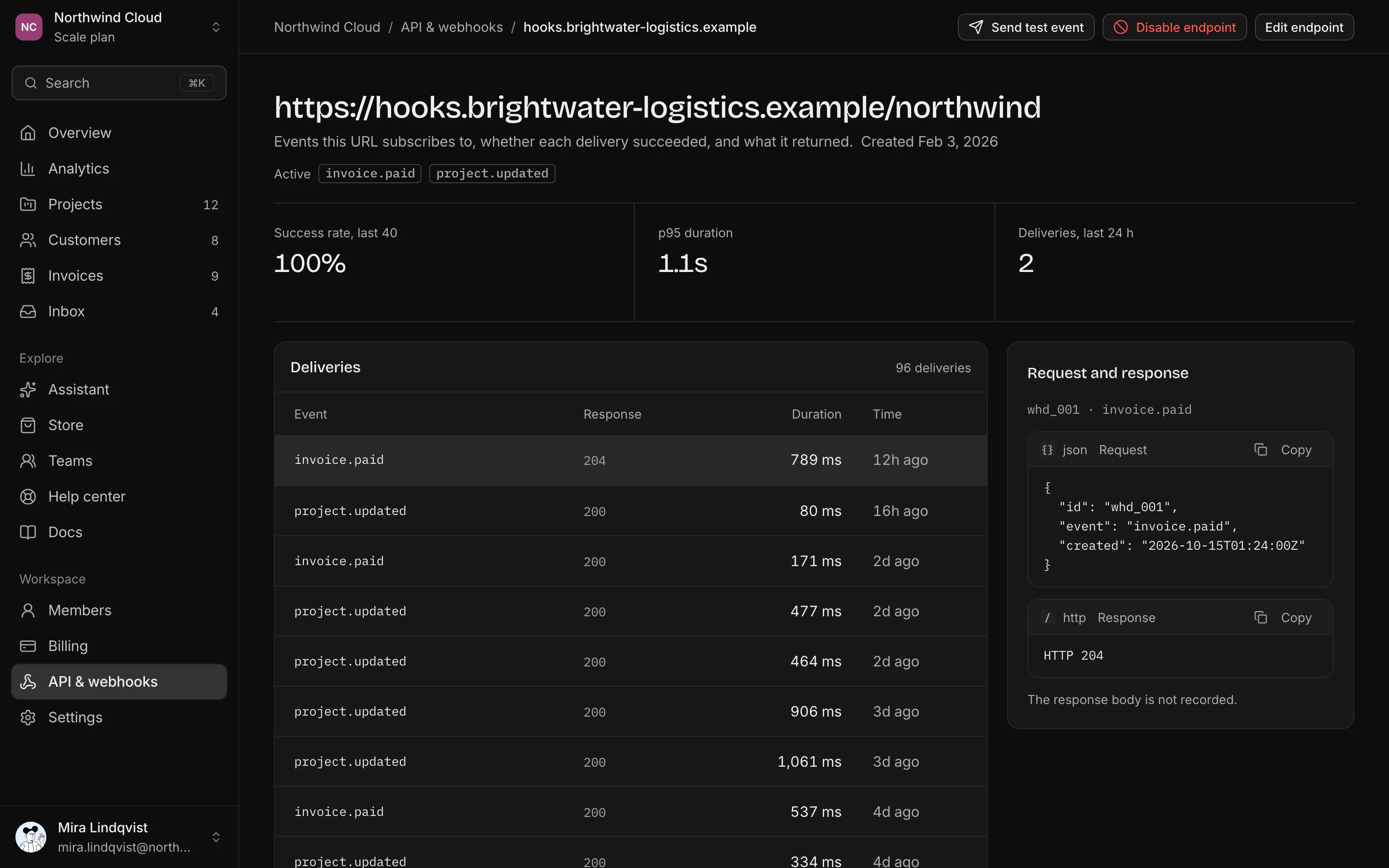1389x868 pixels.
Task: Follow the API & webhooks breadcrumb link
Action: pyautogui.click(x=452, y=27)
